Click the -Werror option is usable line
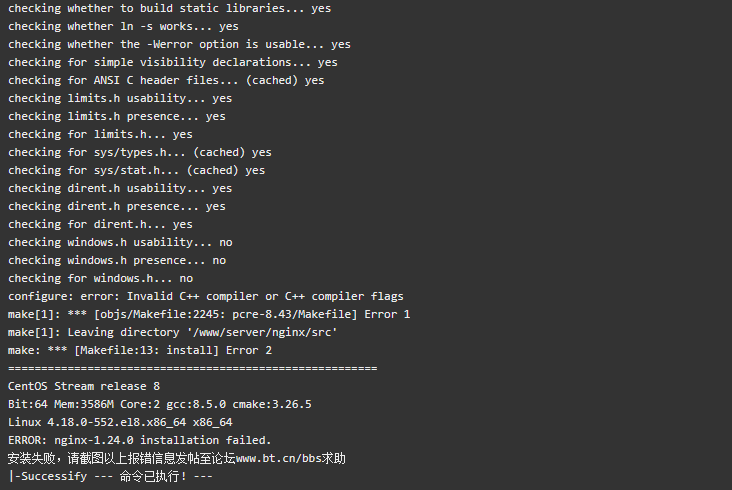732x490 pixels. 179,44
